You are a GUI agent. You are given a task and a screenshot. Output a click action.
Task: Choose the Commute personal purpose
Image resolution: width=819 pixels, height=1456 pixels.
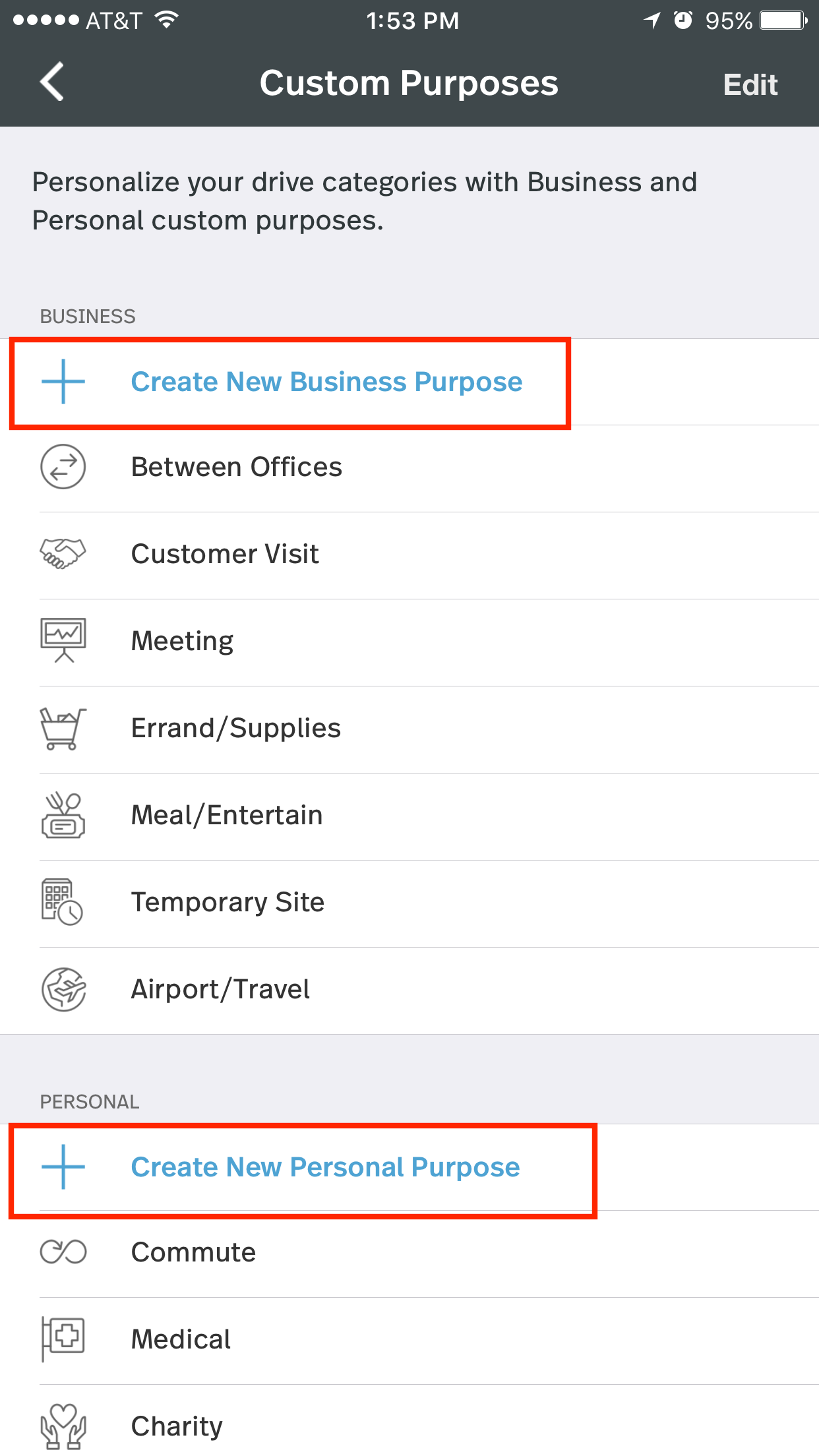tap(409, 1253)
